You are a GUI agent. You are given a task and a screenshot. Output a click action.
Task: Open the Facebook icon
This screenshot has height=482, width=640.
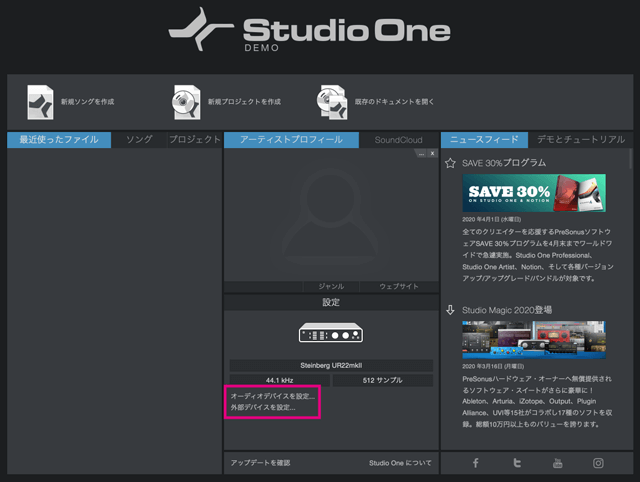point(476,463)
